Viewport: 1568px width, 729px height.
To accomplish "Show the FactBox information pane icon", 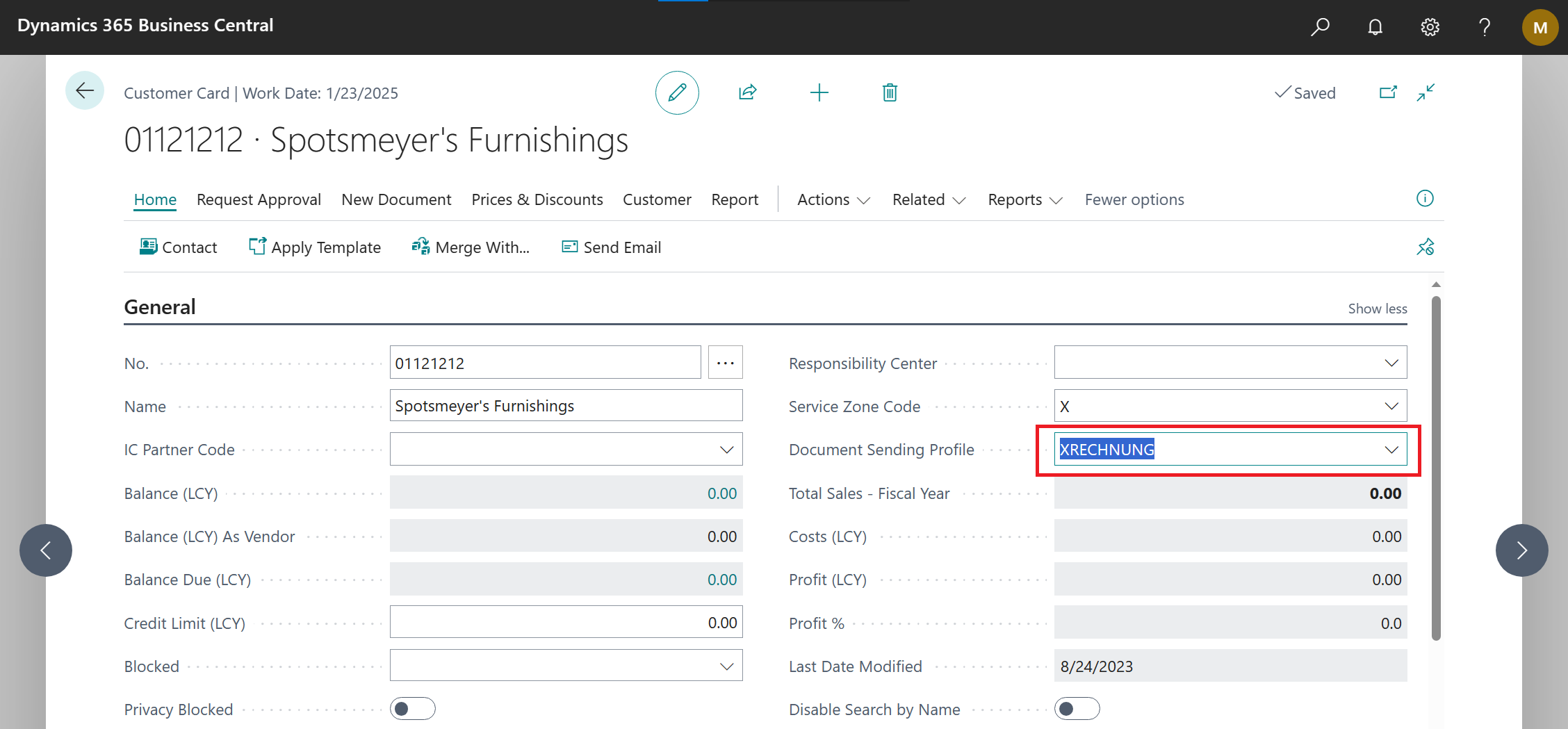I will (1425, 199).
